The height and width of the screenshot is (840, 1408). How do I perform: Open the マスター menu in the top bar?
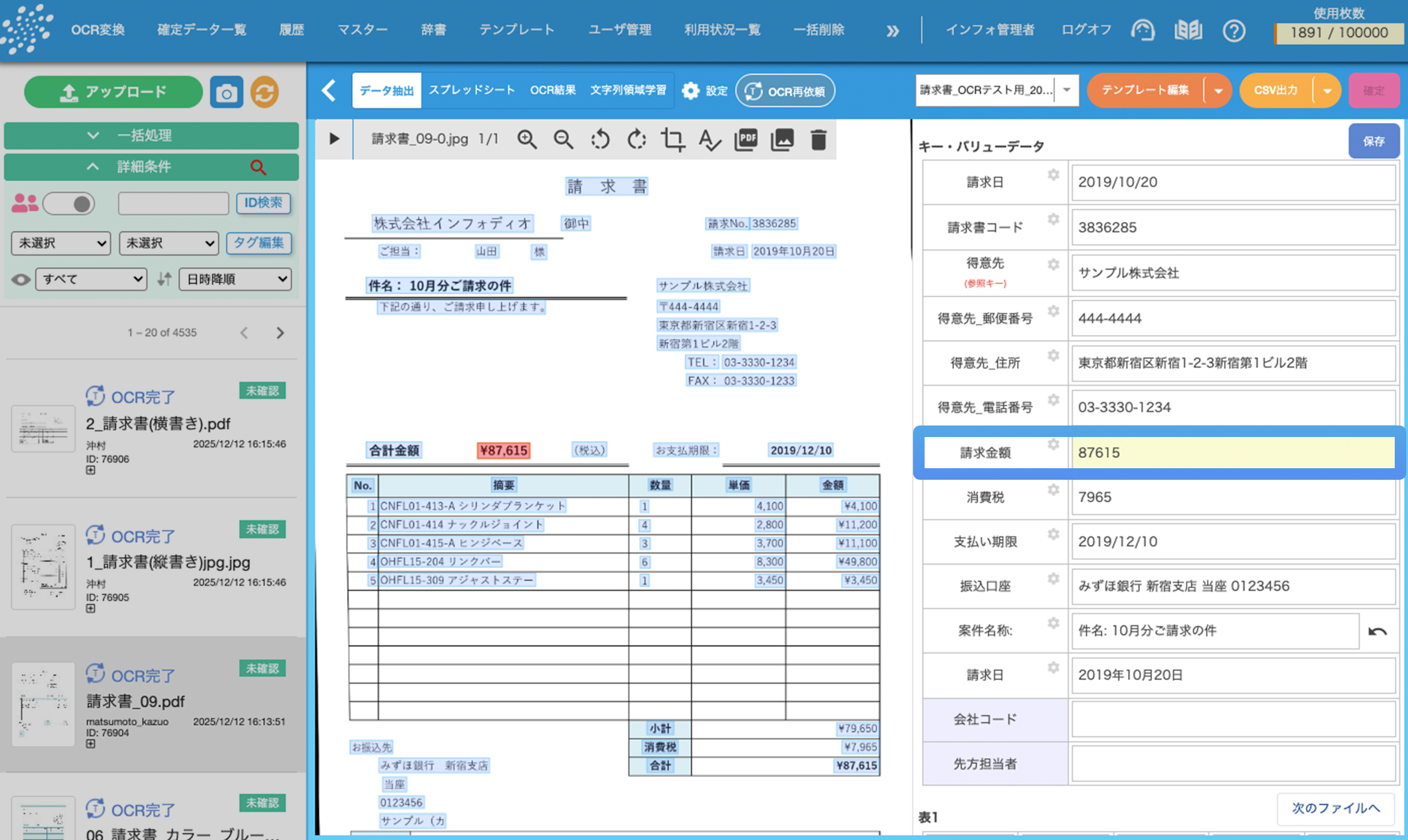pos(362,30)
